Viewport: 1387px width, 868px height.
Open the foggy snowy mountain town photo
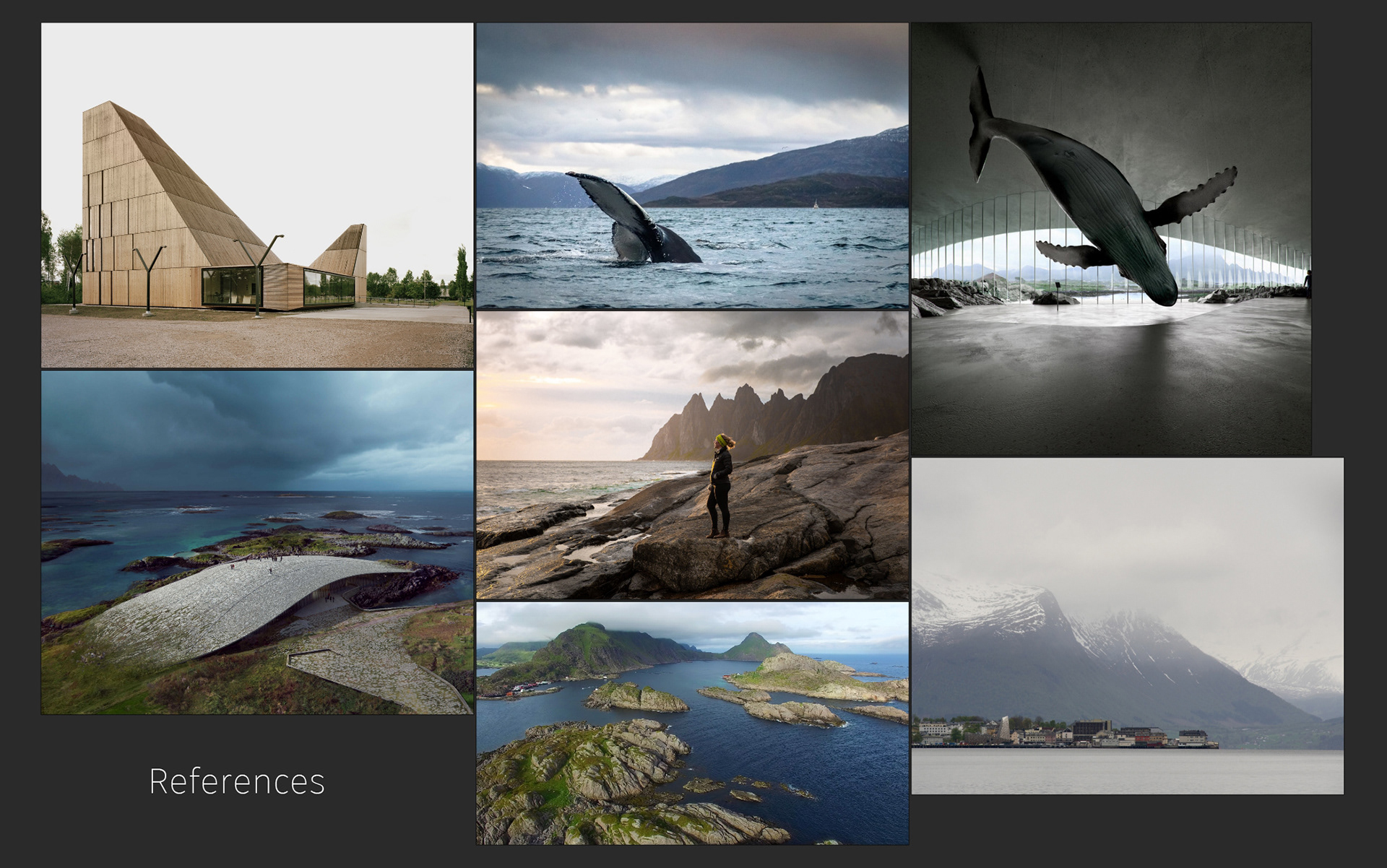(x=1128, y=626)
